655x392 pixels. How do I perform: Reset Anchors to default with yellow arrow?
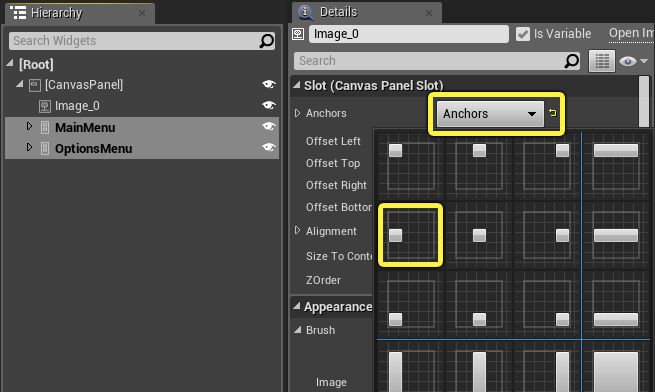(x=552, y=113)
